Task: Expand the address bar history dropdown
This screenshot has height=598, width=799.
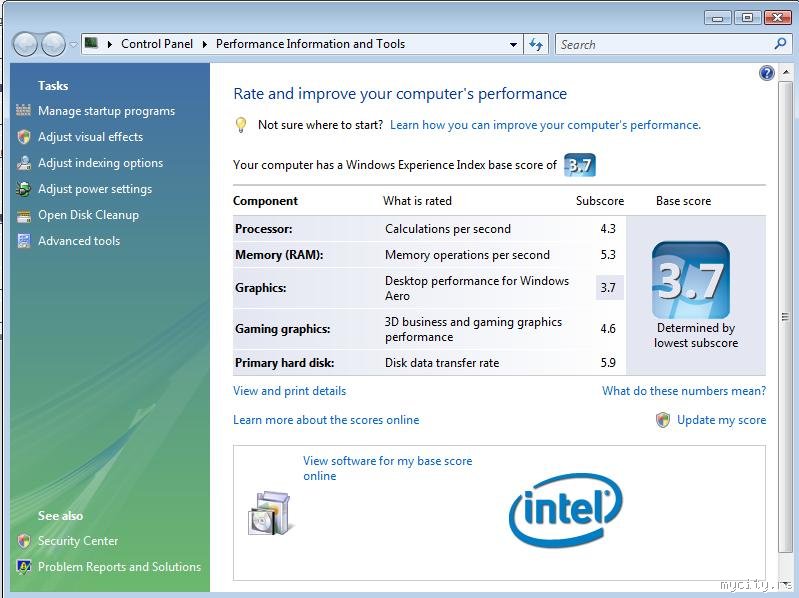Action: 513,44
